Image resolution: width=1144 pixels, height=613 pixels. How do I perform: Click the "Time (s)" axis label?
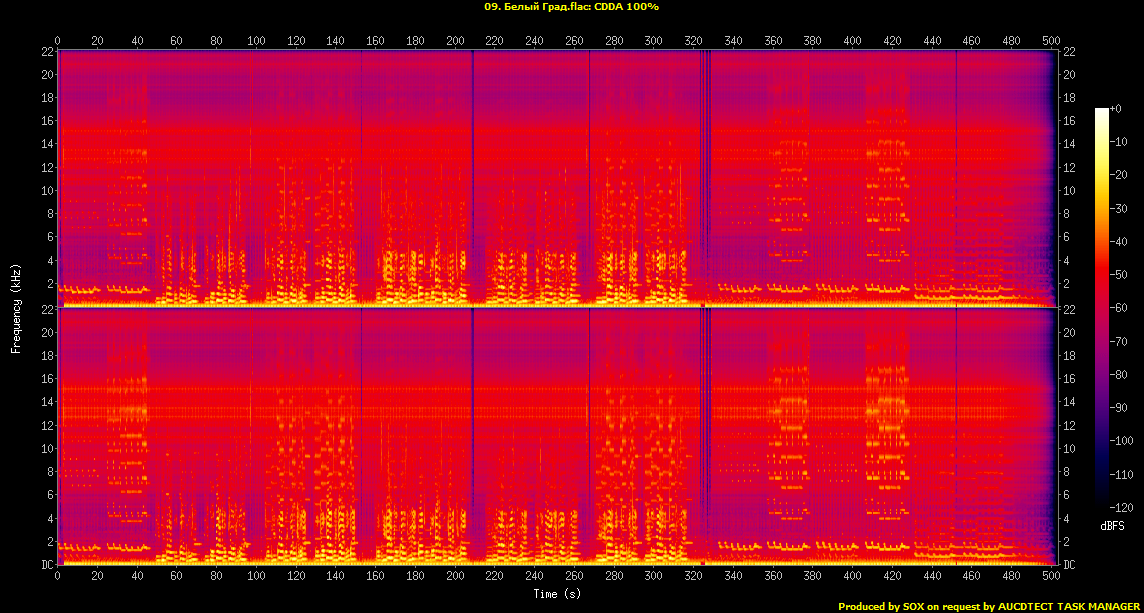coord(556,594)
